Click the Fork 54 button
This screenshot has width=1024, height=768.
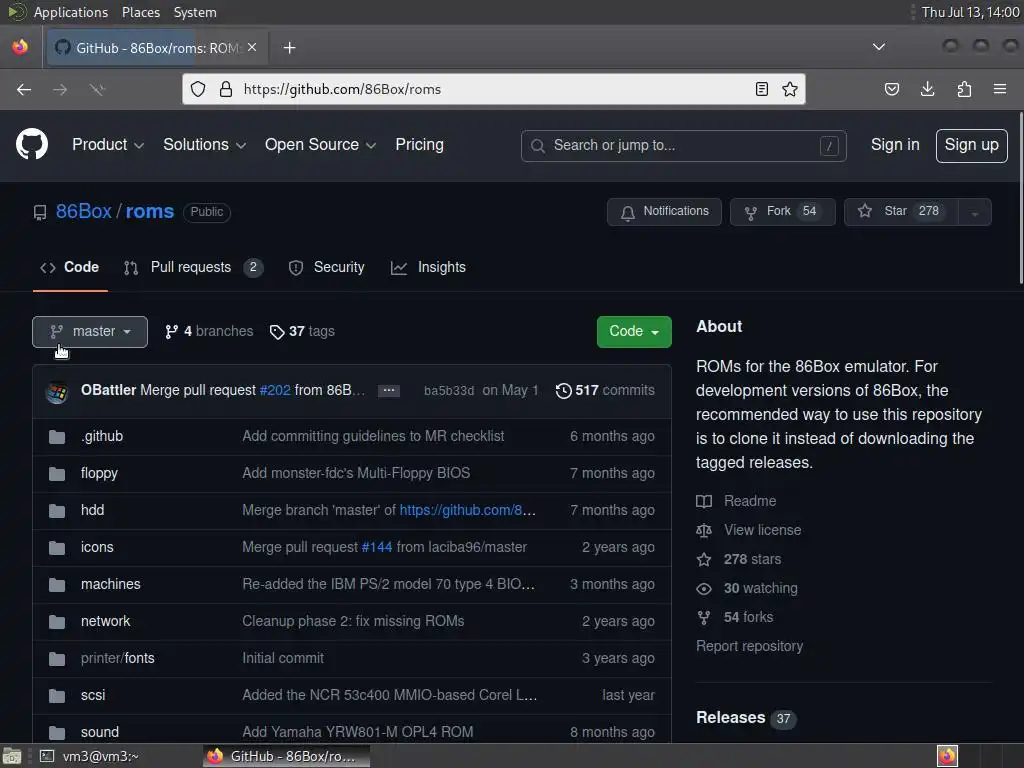(x=782, y=212)
